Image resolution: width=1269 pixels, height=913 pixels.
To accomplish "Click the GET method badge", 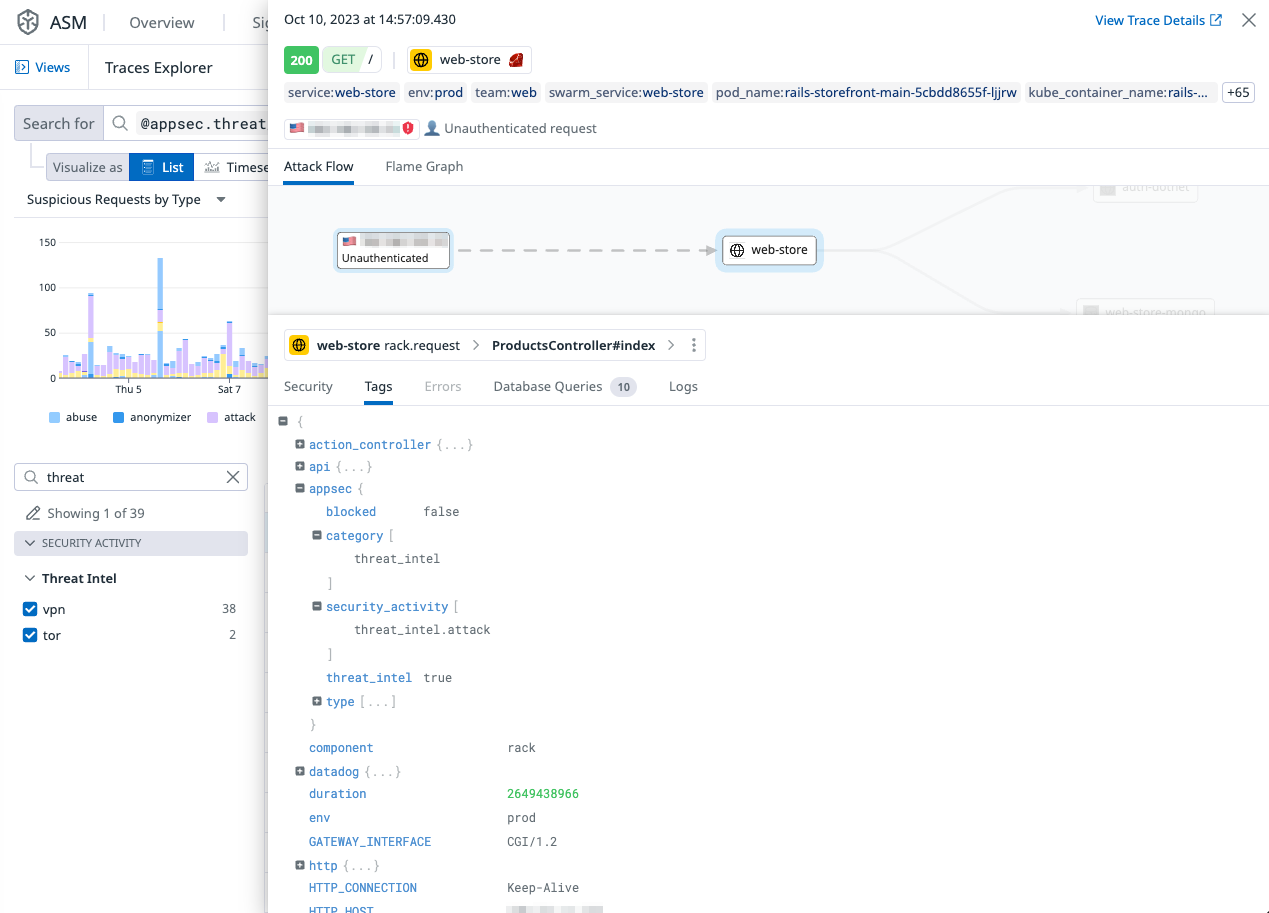I will click(343, 60).
